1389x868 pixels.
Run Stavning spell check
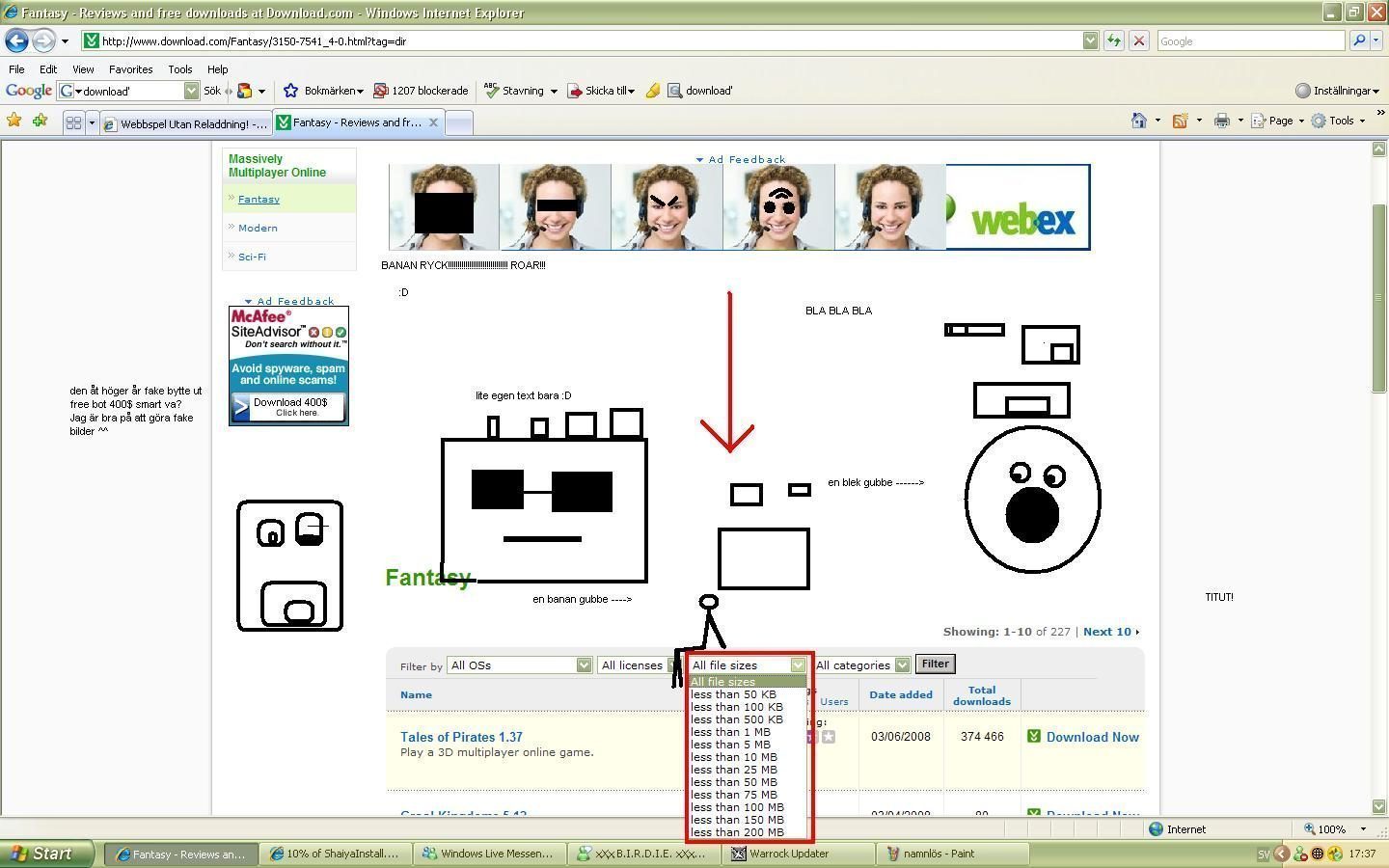pos(514,91)
